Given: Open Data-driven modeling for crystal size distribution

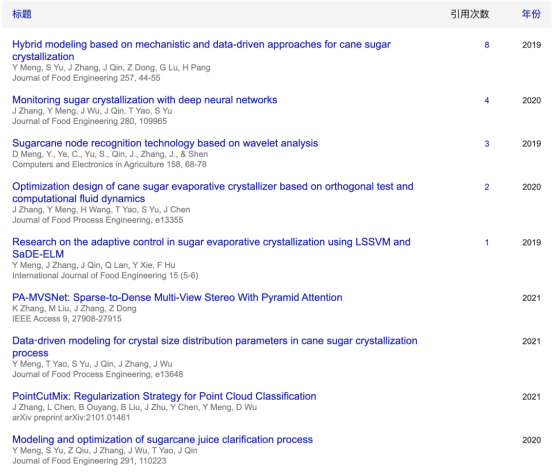Looking at the screenshot, I should point(215,347).
